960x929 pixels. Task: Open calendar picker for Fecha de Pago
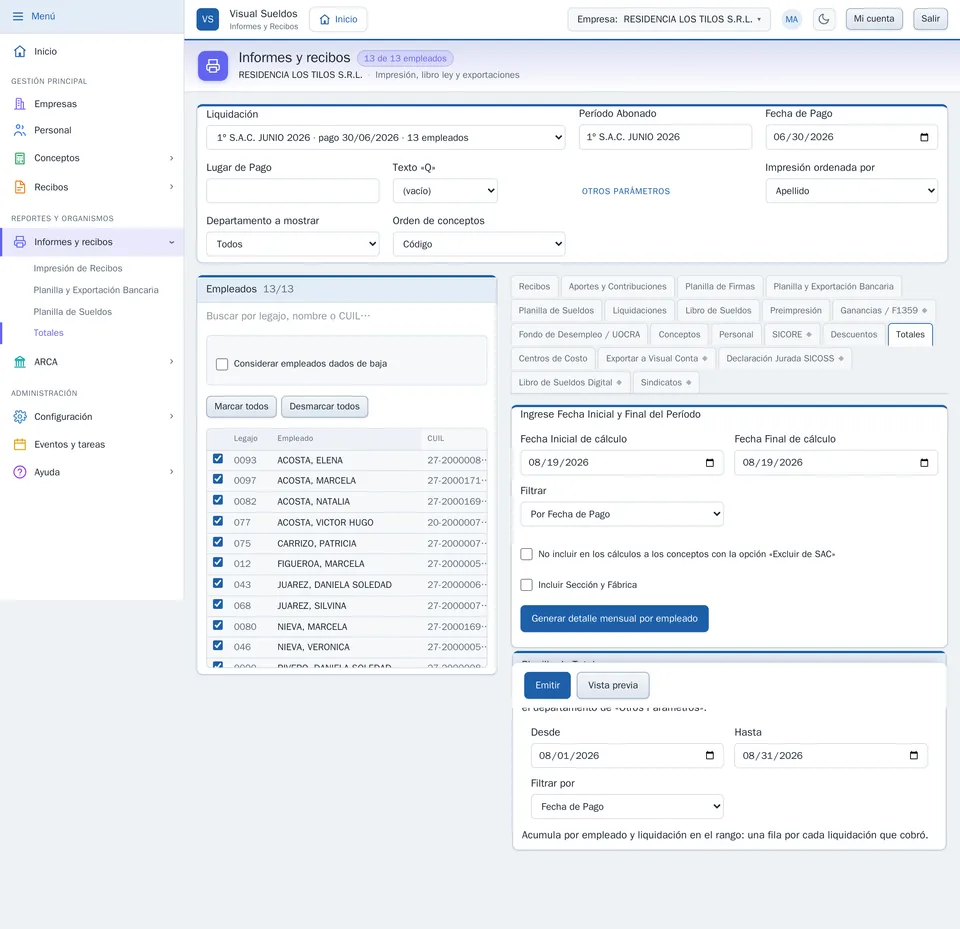pos(924,137)
